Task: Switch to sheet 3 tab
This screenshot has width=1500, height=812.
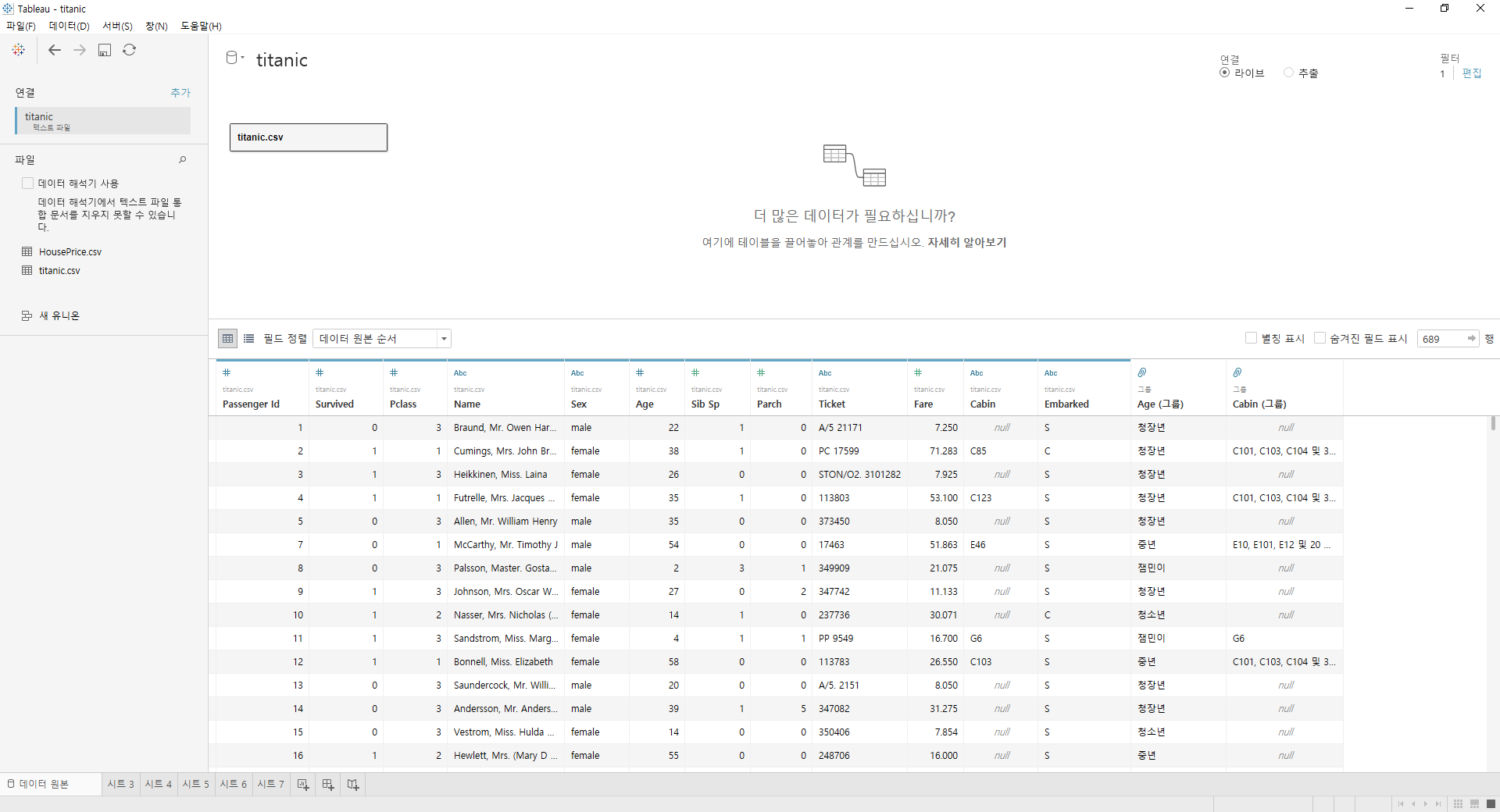Action: pyautogui.click(x=120, y=784)
